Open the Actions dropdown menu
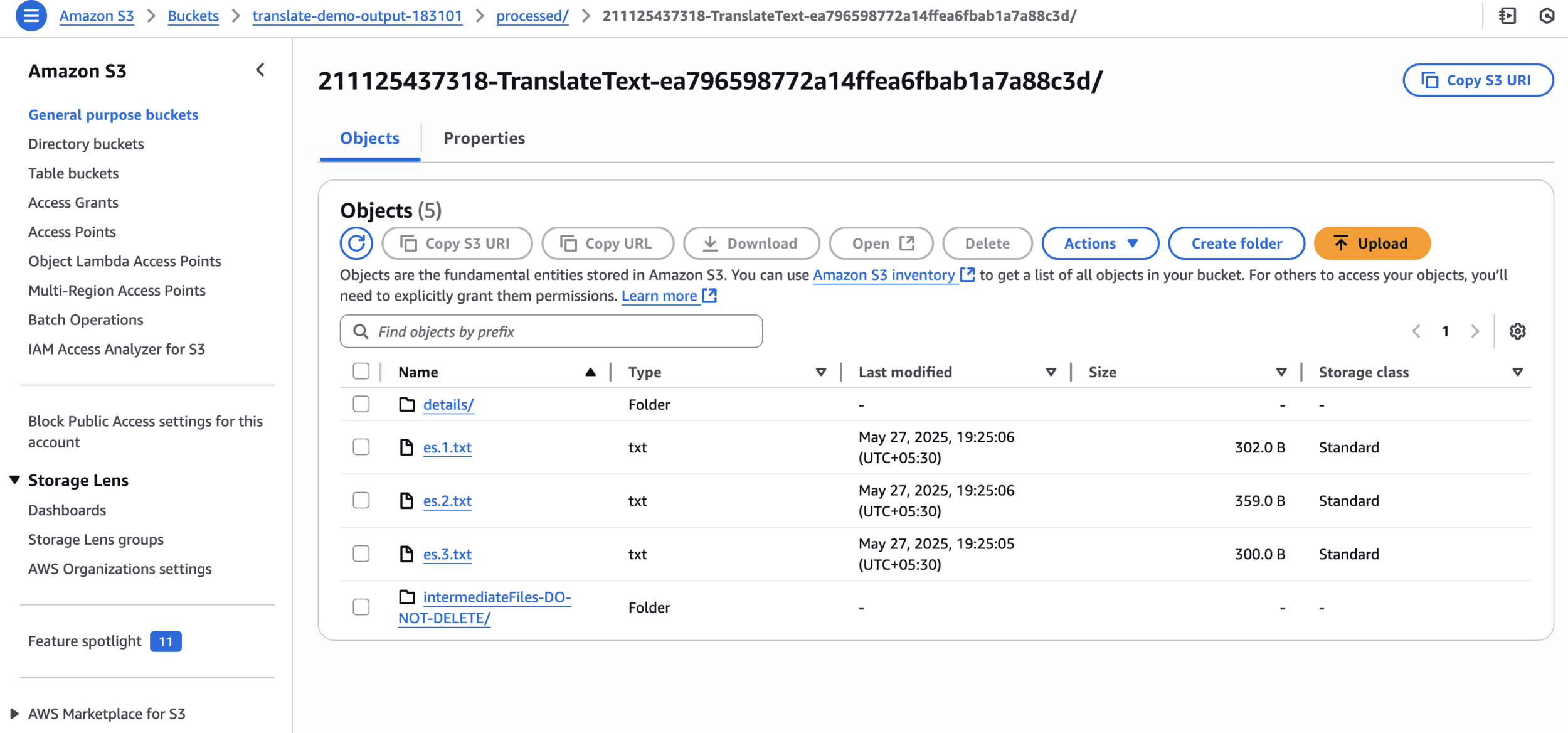This screenshot has width=1568, height=733. [1100, 243]
